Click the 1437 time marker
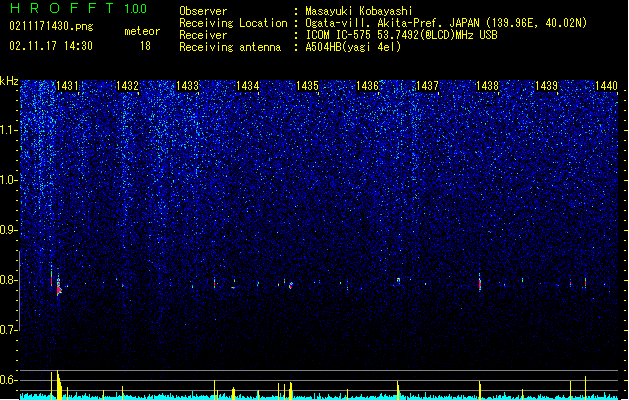 428,86
